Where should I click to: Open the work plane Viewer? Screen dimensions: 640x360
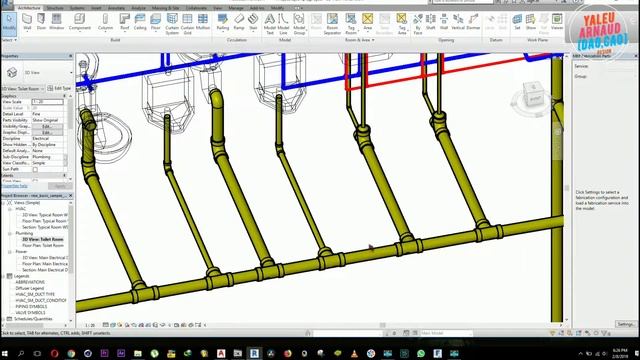pyautogui.click(x=557, y=22)
